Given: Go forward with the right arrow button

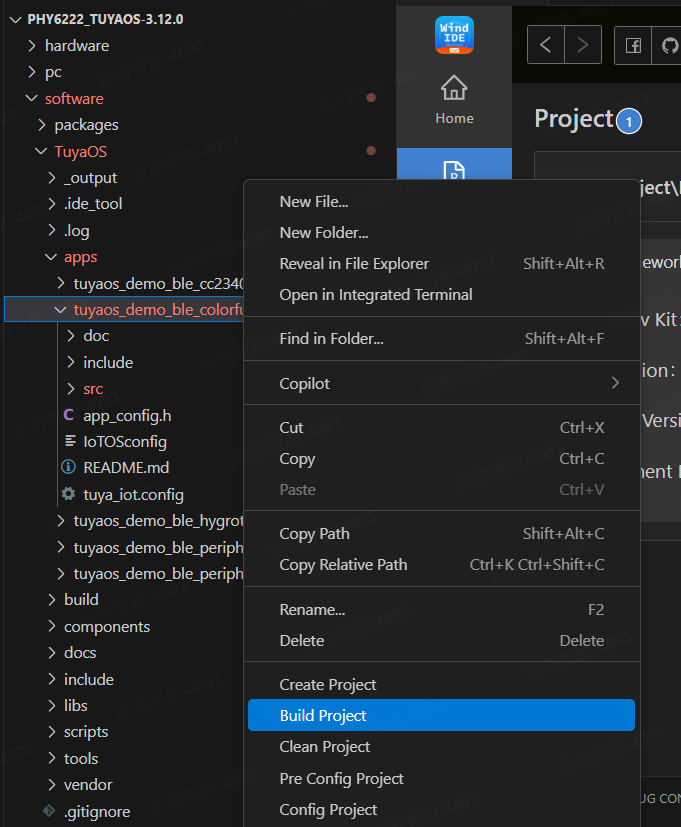Looking at the screenshot, I should pos(583,46).
